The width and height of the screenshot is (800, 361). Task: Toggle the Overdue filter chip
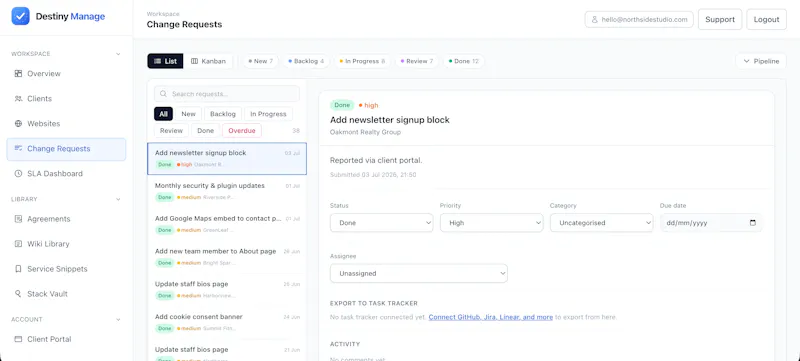point(242,131)
